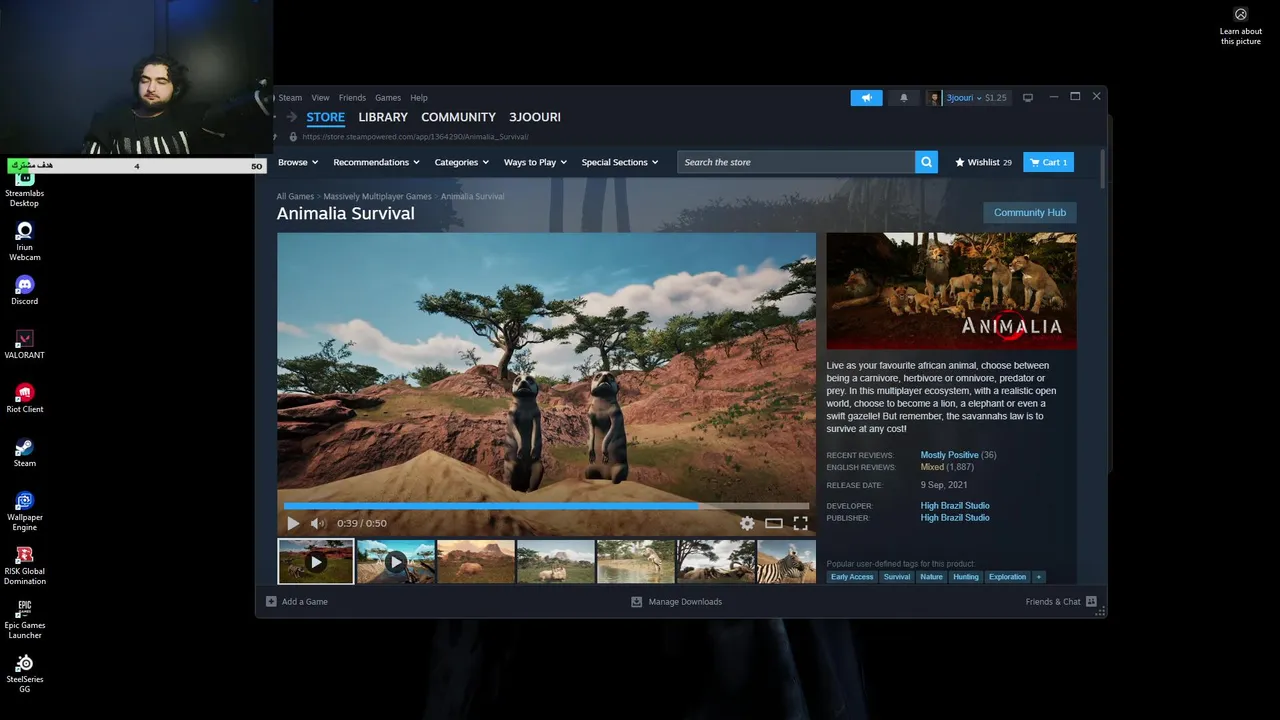1280x720 pixels.
Task: Switch Steam to Big Picture mode
Action: click(1027, 98)
